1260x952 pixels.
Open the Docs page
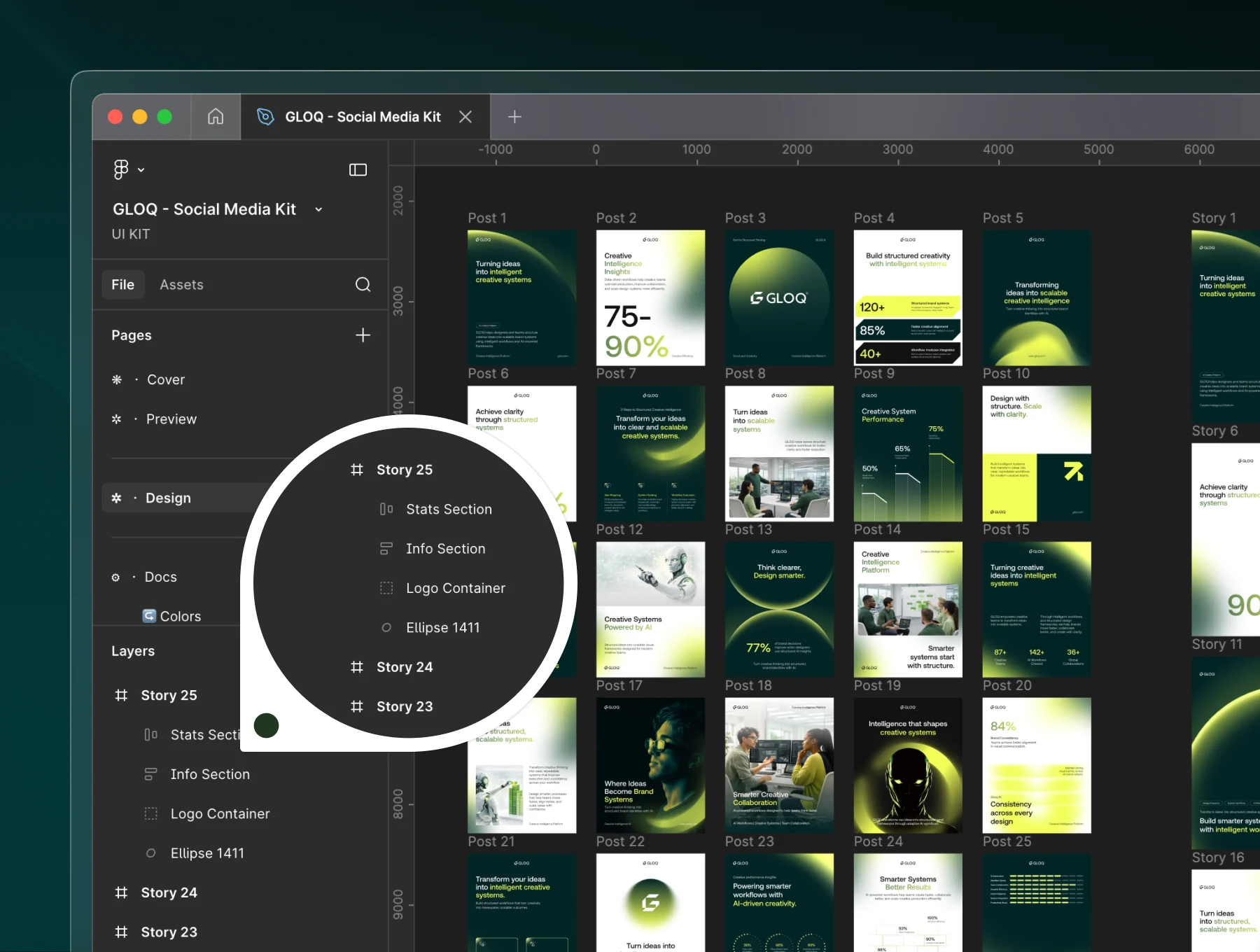coord(160,577)
